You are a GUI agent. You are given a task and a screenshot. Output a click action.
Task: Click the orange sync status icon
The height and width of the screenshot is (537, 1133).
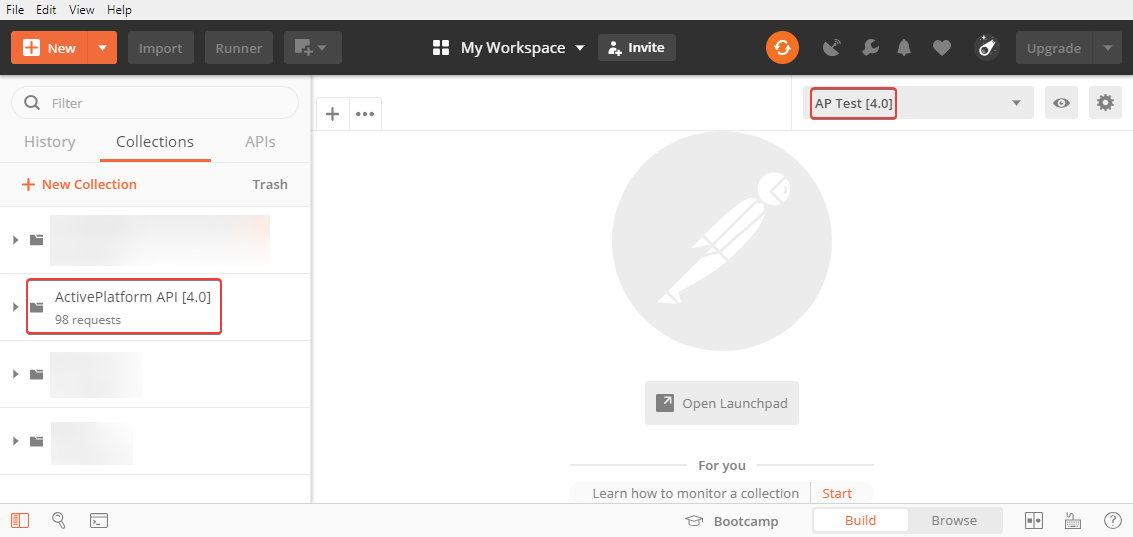pyautogui.click(x=782, y=48)
